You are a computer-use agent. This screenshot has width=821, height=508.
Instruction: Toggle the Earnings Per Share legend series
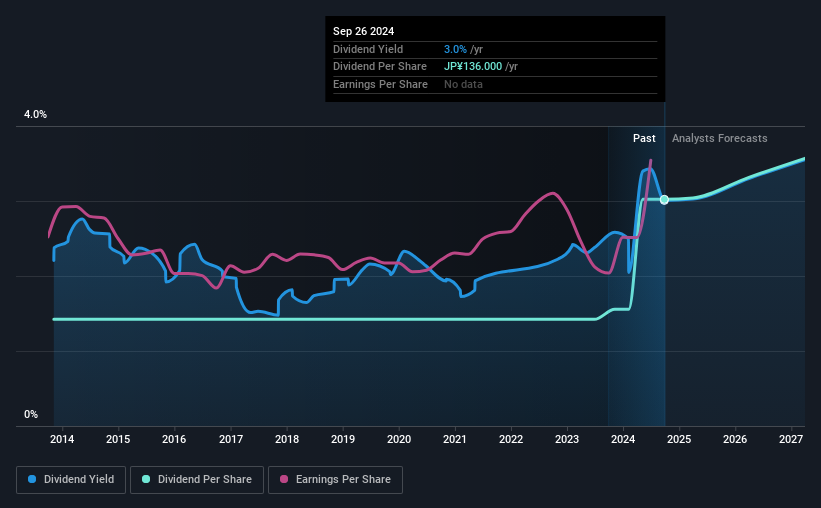(335, 480)
